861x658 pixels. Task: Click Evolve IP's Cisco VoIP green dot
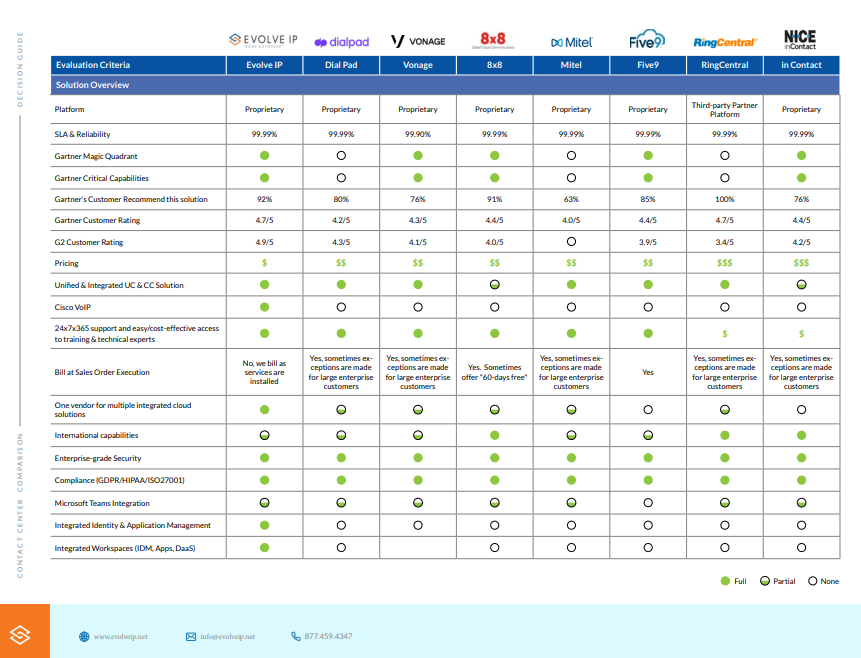pos(265,307)
